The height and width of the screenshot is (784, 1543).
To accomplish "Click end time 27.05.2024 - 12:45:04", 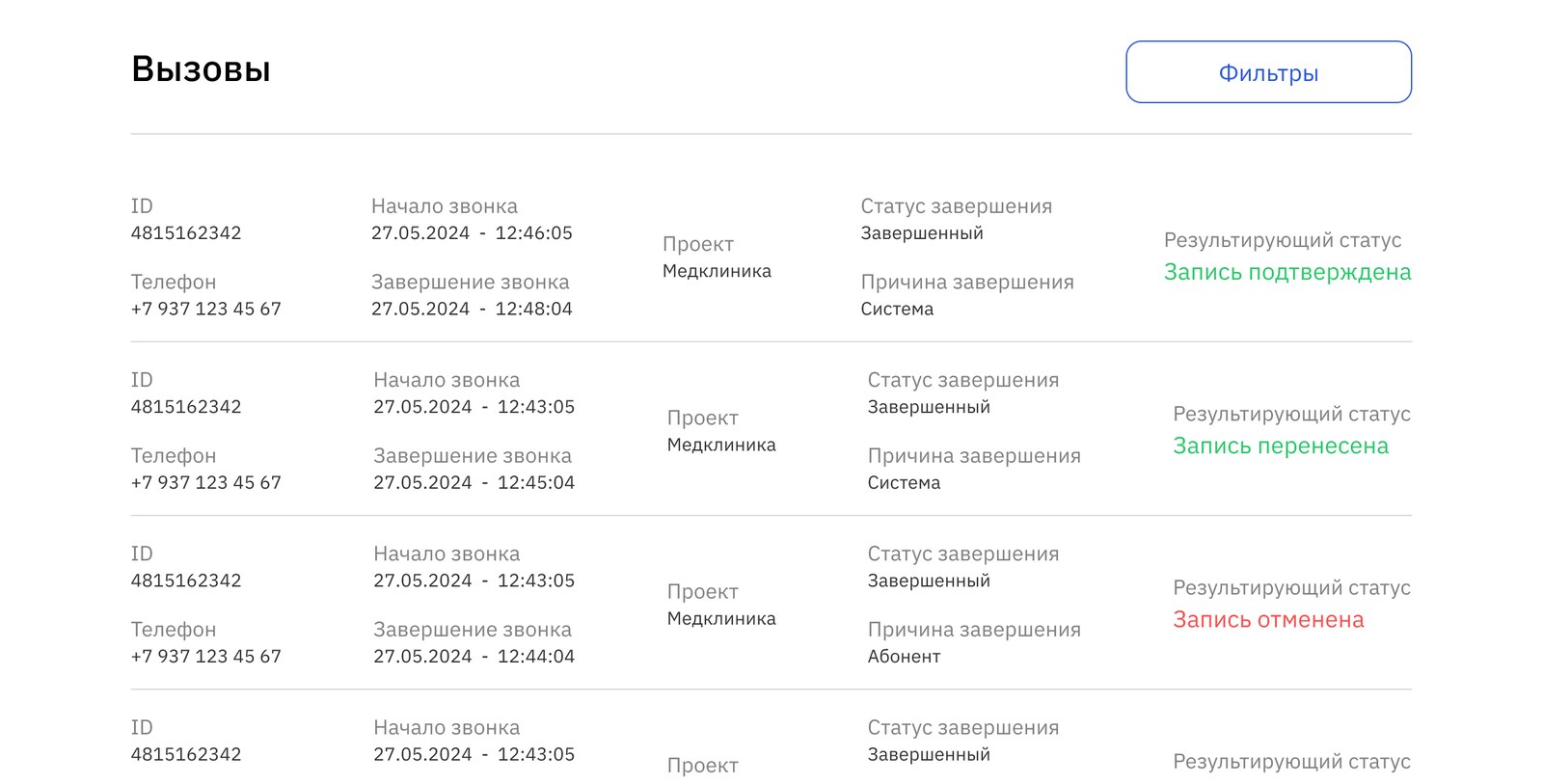I will point(474,482).
